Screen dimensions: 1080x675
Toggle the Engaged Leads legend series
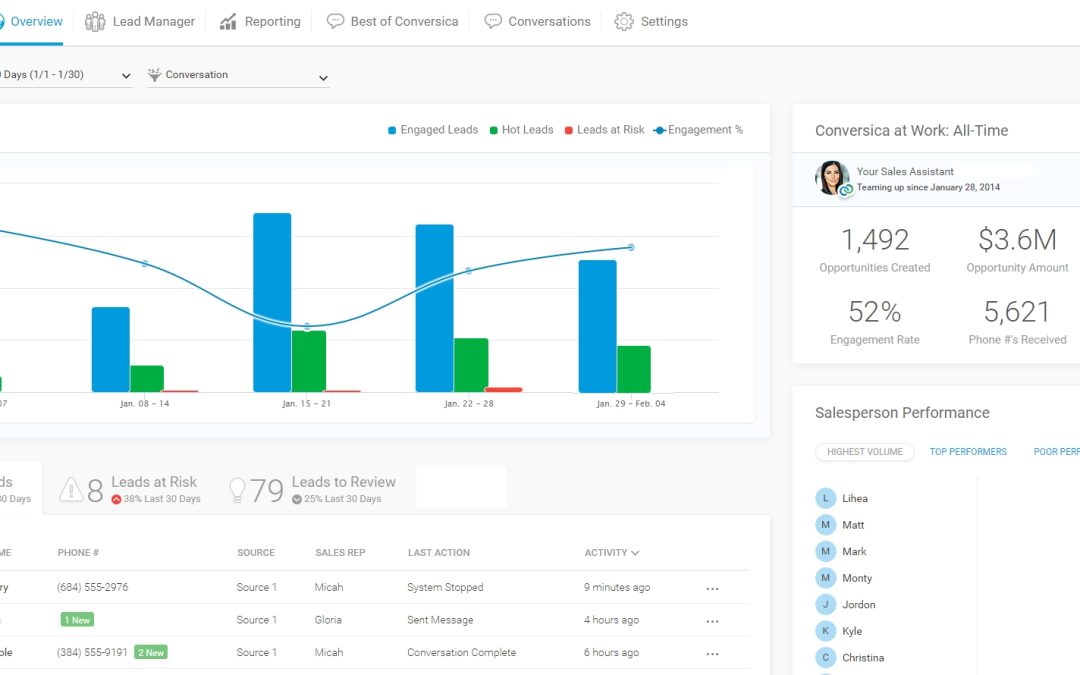(x=433, y=129)
